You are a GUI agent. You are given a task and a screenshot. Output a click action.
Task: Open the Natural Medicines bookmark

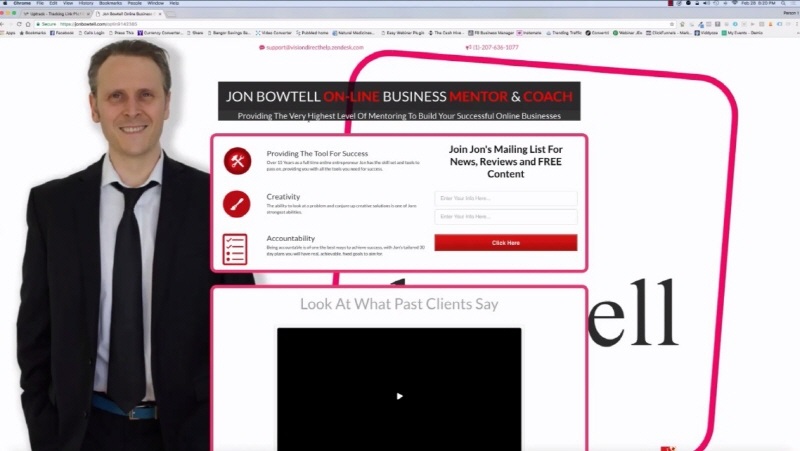[353, 33]
